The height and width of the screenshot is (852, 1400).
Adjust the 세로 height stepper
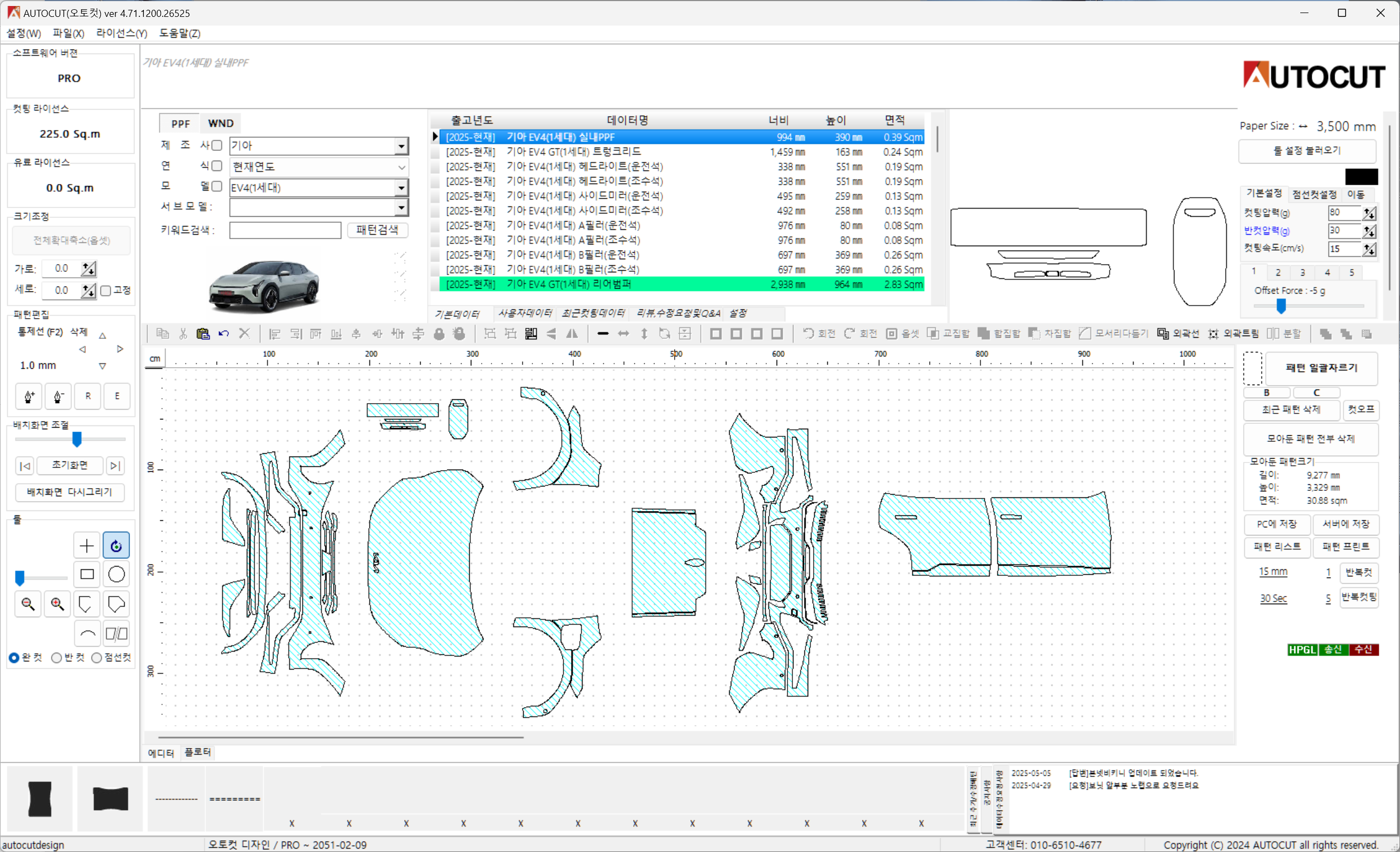[89, 291]
